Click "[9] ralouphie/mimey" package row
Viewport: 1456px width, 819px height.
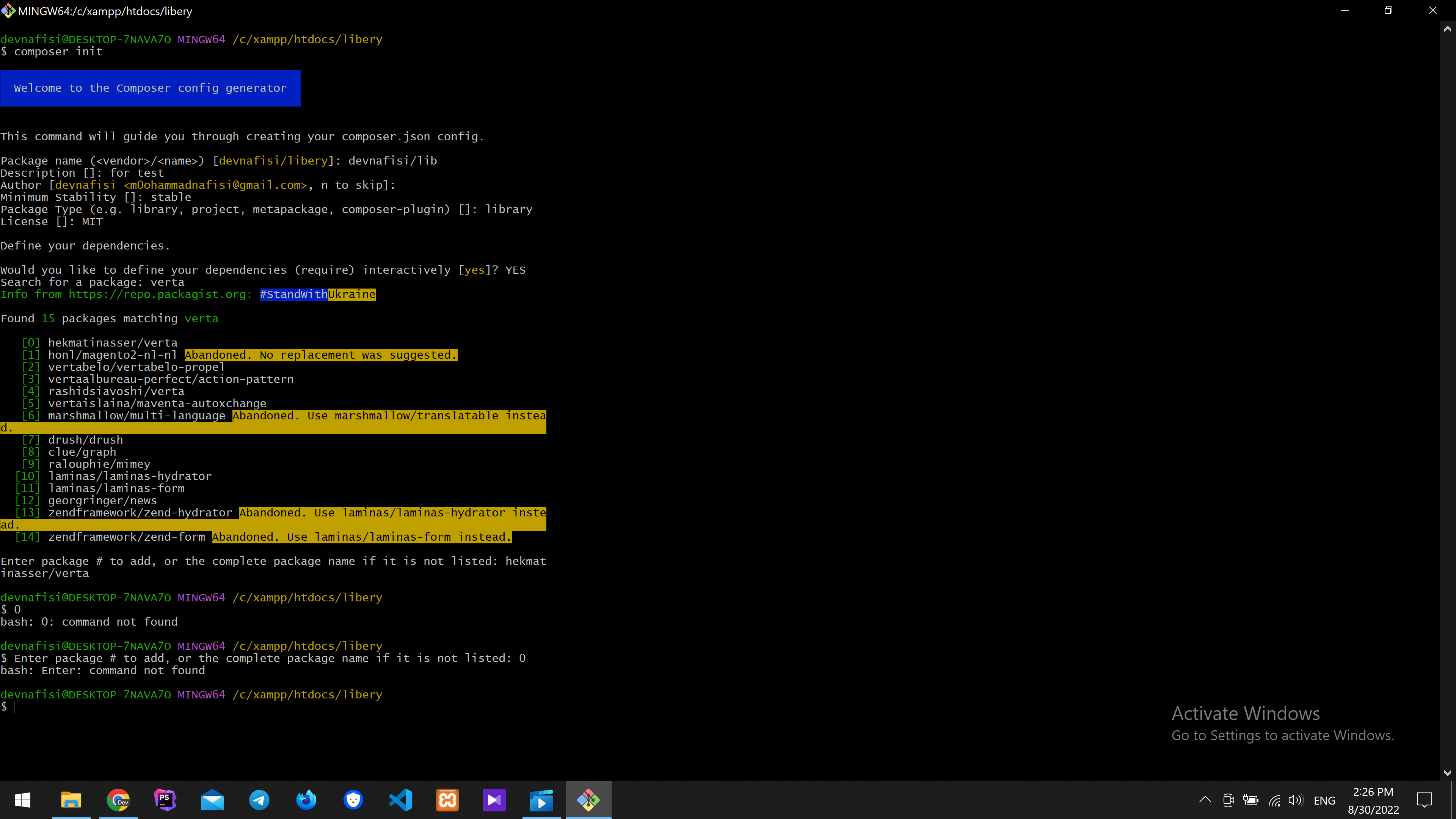pos(86,464)
